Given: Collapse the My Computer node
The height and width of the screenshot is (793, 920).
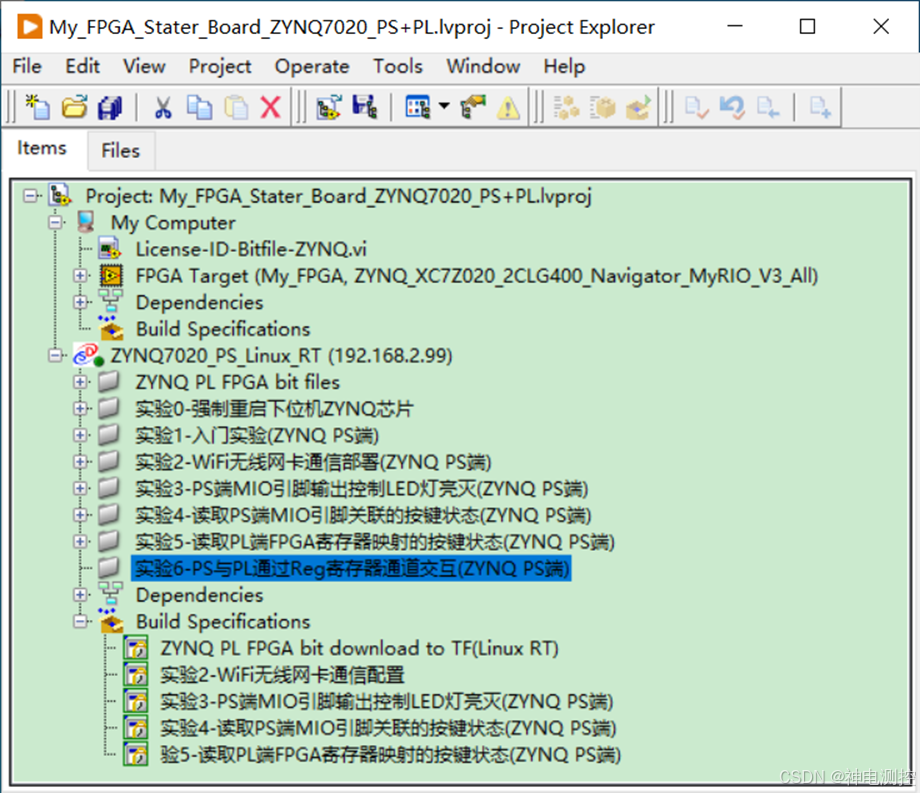Looking at the screenshot, I should point(55,222).
